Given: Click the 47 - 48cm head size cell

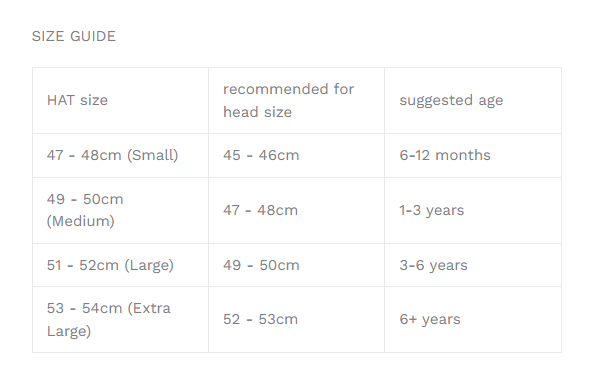Looking at the screenshot, I should pyautogui.click(x=297, y=211).
